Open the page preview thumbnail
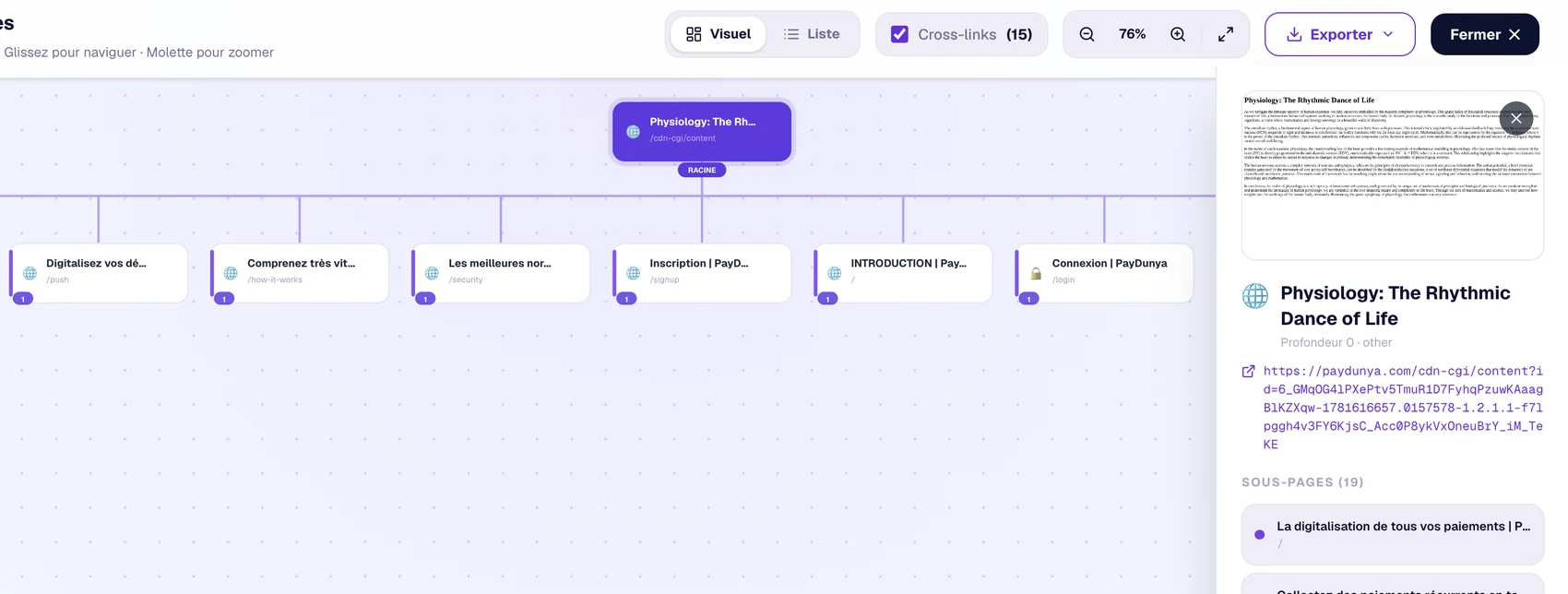The height and width of the screenshot is (594, 1568). [x=1392, y=175]
